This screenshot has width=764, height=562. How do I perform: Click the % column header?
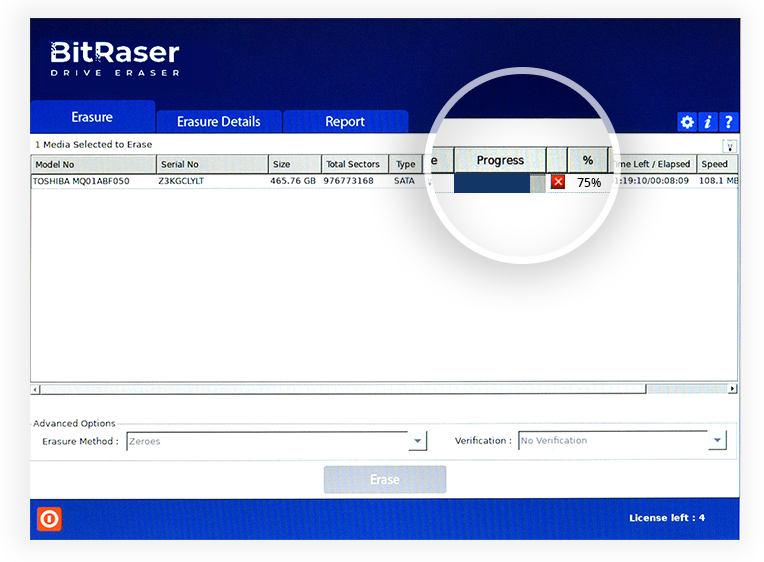(588, 160)
